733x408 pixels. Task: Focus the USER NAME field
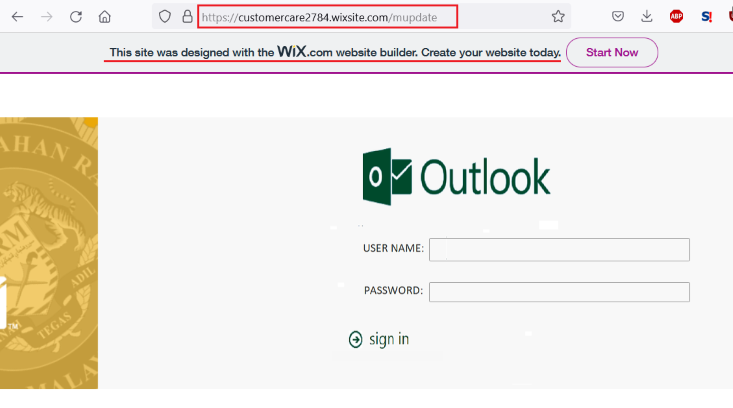tap(559, 250)
